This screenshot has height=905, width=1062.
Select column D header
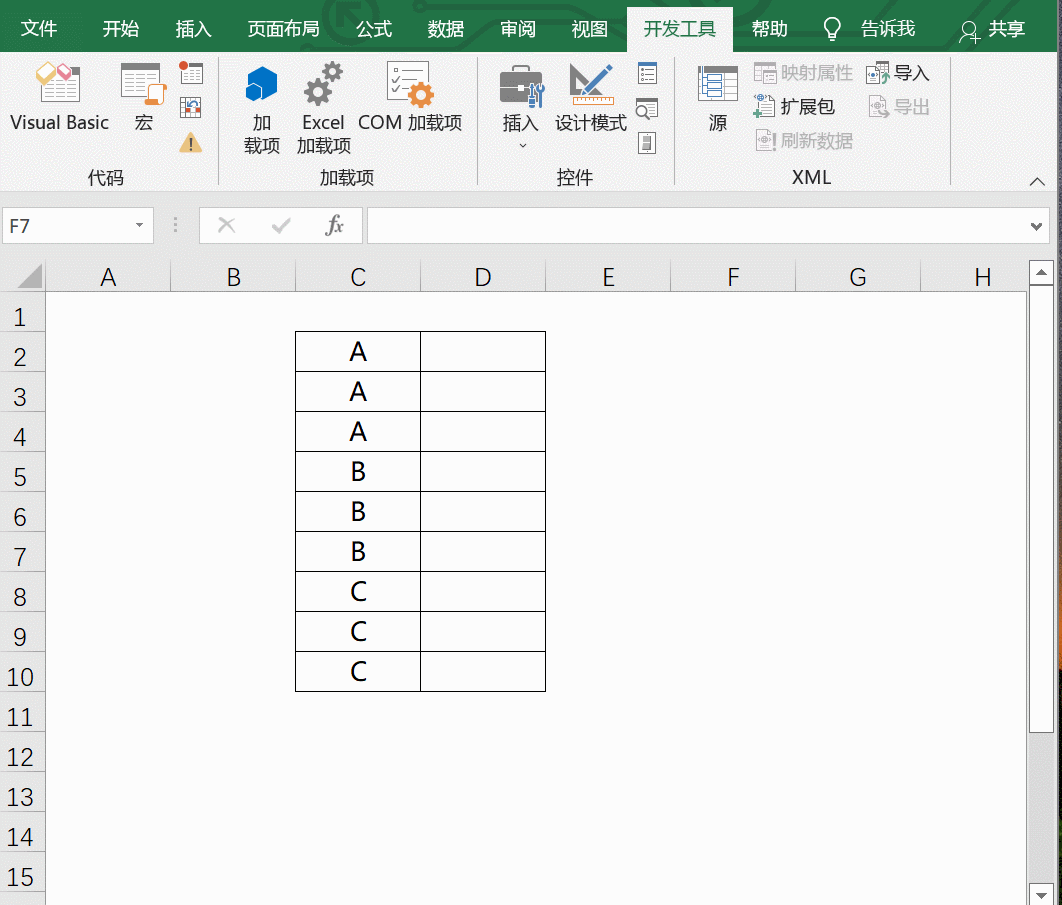pos(483,277)
